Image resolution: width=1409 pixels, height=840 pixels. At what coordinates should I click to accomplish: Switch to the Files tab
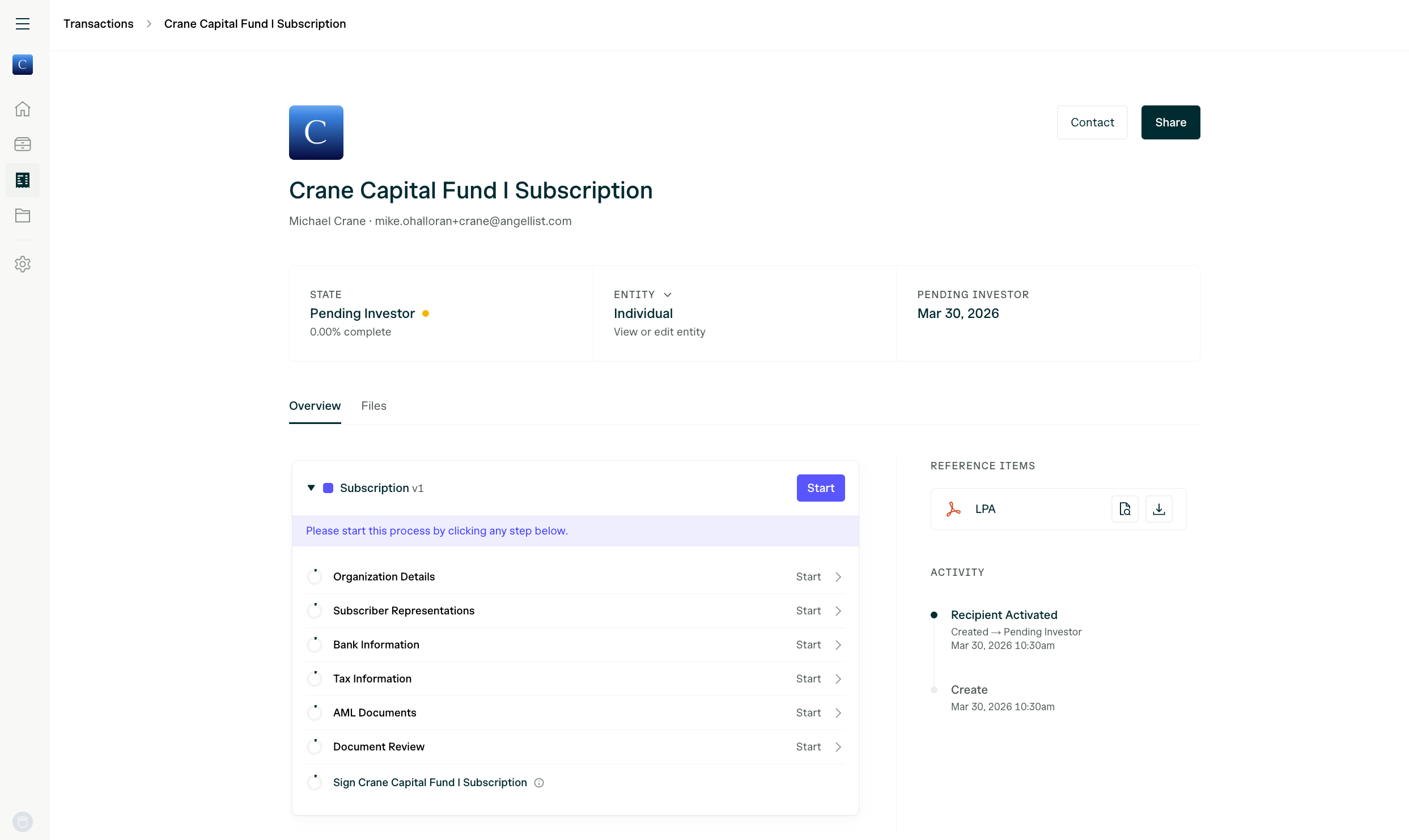pos(374,406)
